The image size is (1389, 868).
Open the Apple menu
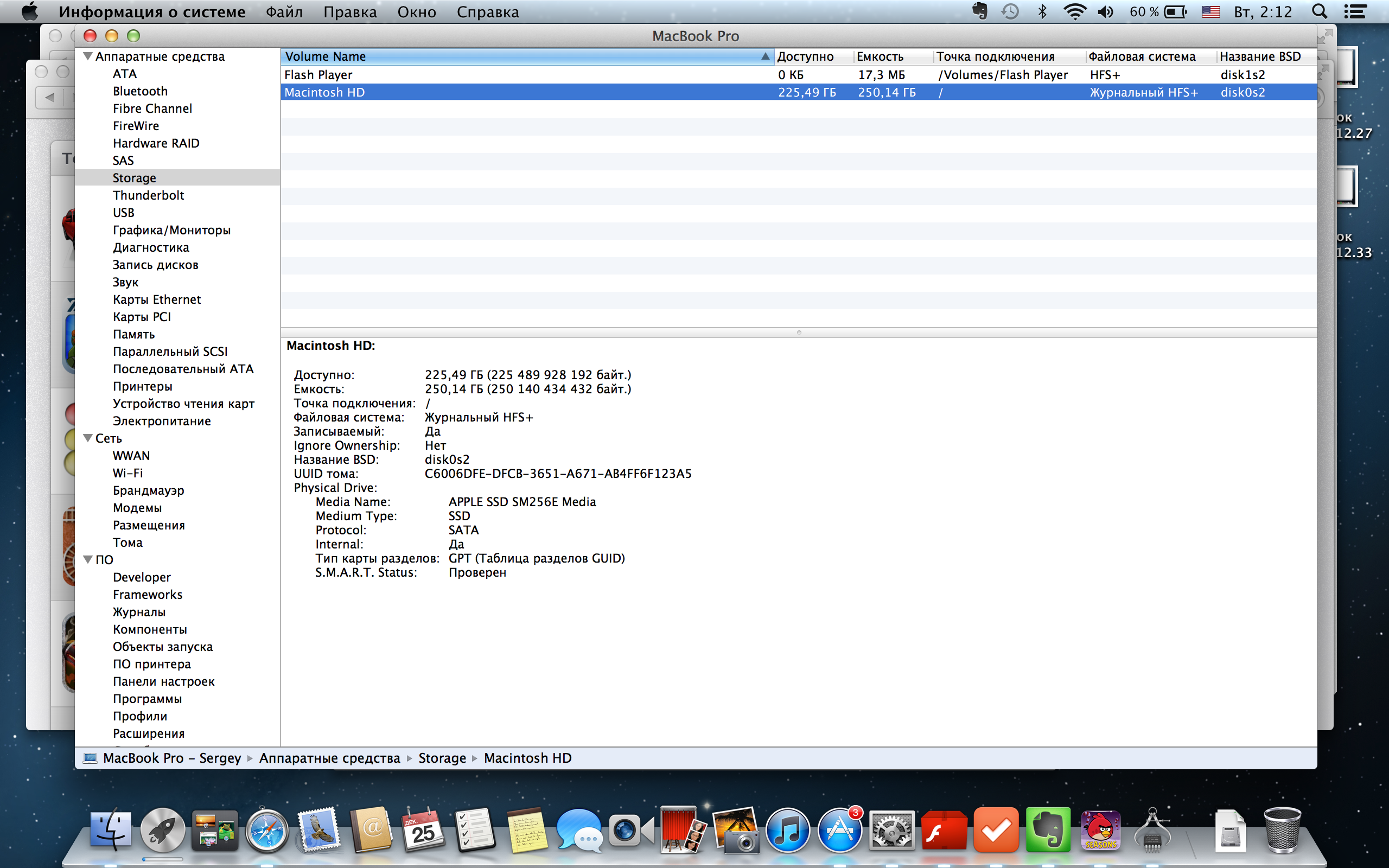coord(29,11)
